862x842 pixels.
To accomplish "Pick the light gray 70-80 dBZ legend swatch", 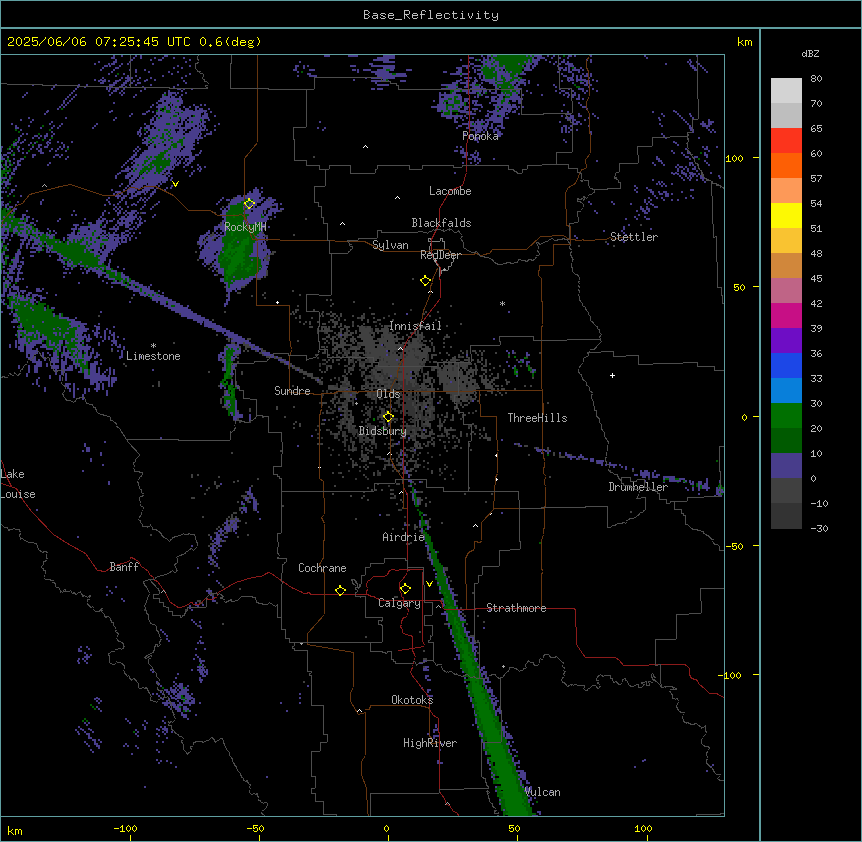I will (786, 91).
